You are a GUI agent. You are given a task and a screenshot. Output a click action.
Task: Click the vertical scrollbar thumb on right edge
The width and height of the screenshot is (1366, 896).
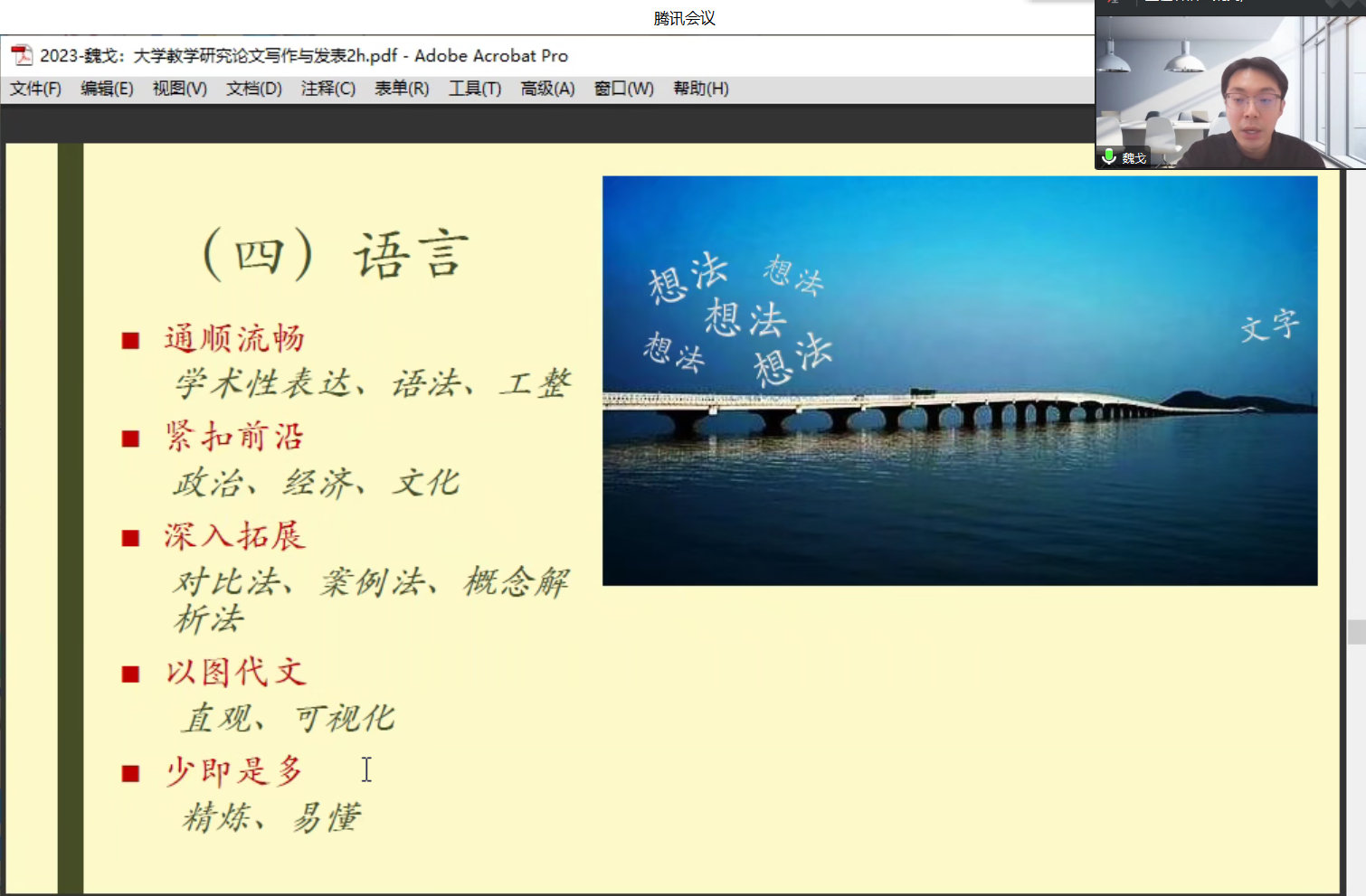[1355, 631]
